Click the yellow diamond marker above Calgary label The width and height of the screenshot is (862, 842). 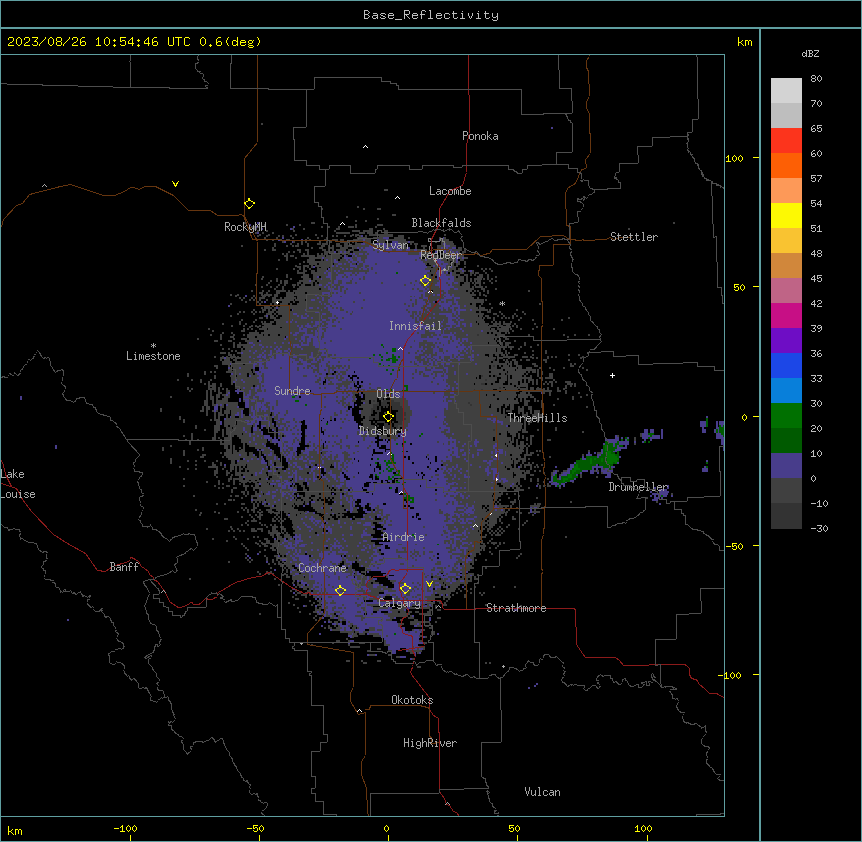[405, 589]
